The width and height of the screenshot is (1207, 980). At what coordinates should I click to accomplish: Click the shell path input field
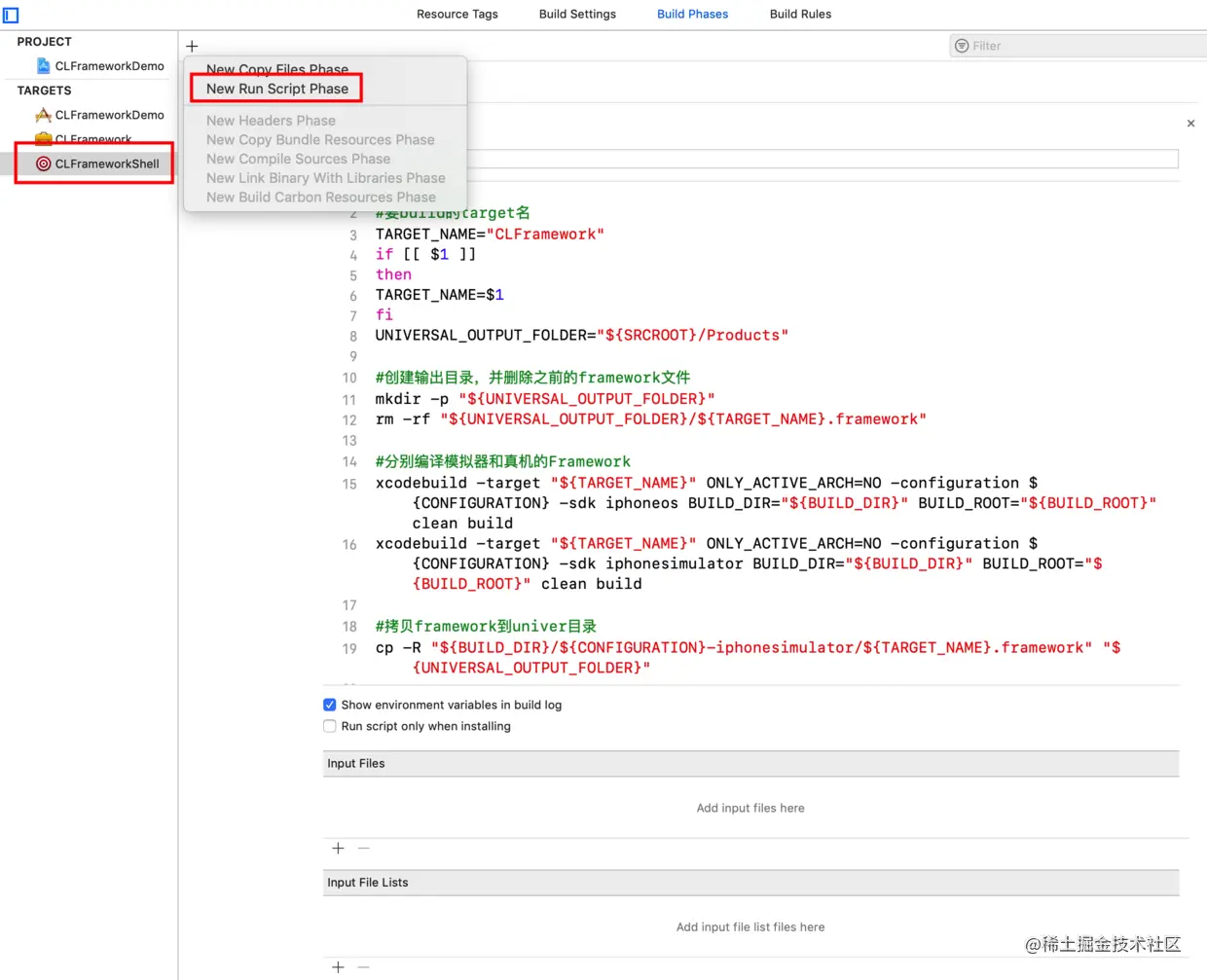click(823, 159)
